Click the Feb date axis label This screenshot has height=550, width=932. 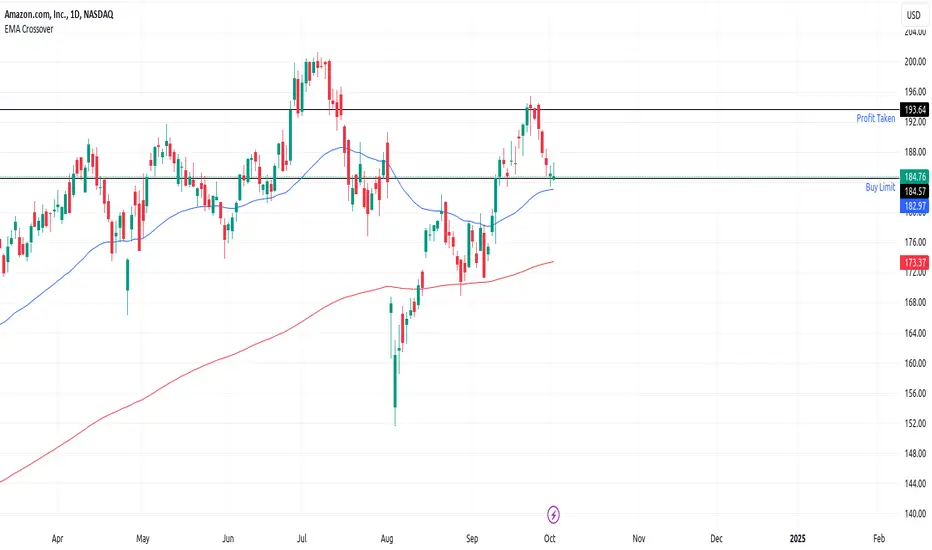(x=879, y=539)
